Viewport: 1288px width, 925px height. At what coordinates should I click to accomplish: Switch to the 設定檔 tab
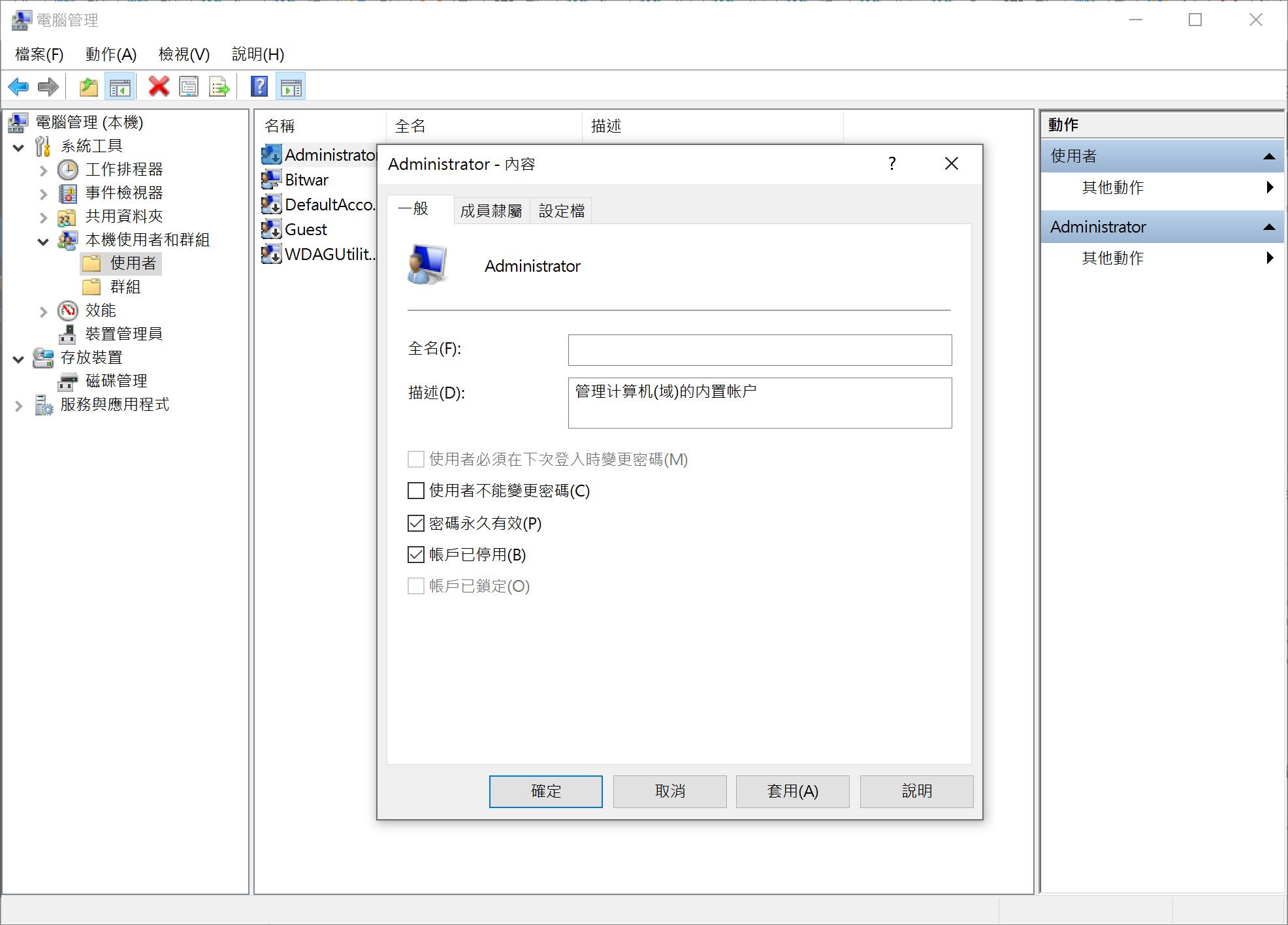(x=562, y=211)
